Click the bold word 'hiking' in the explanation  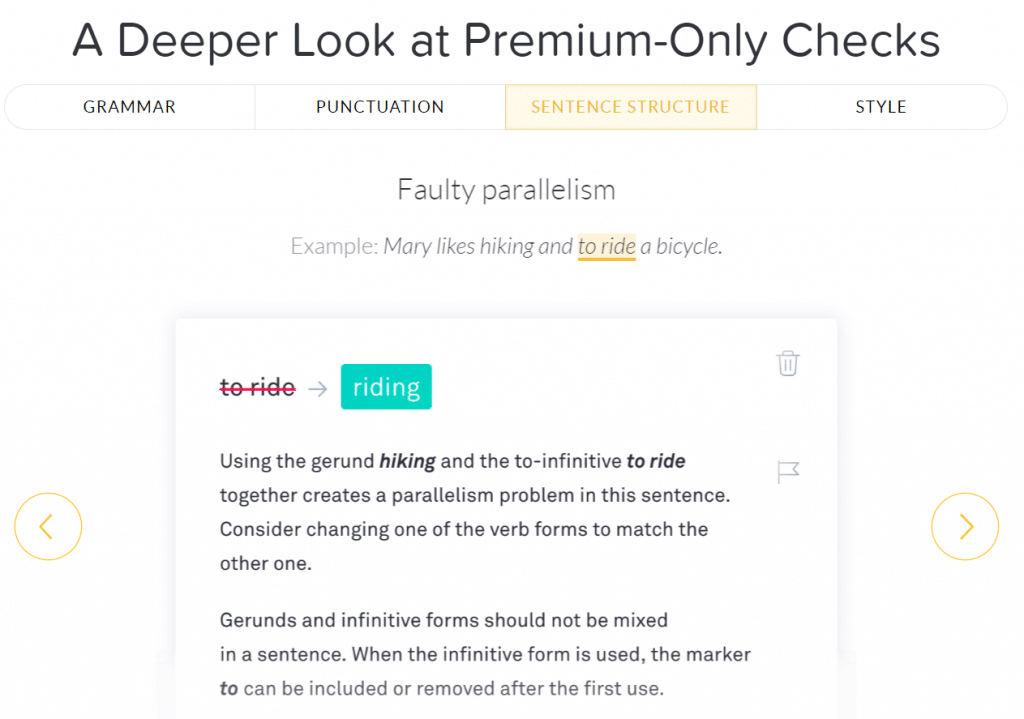[408, 461]
